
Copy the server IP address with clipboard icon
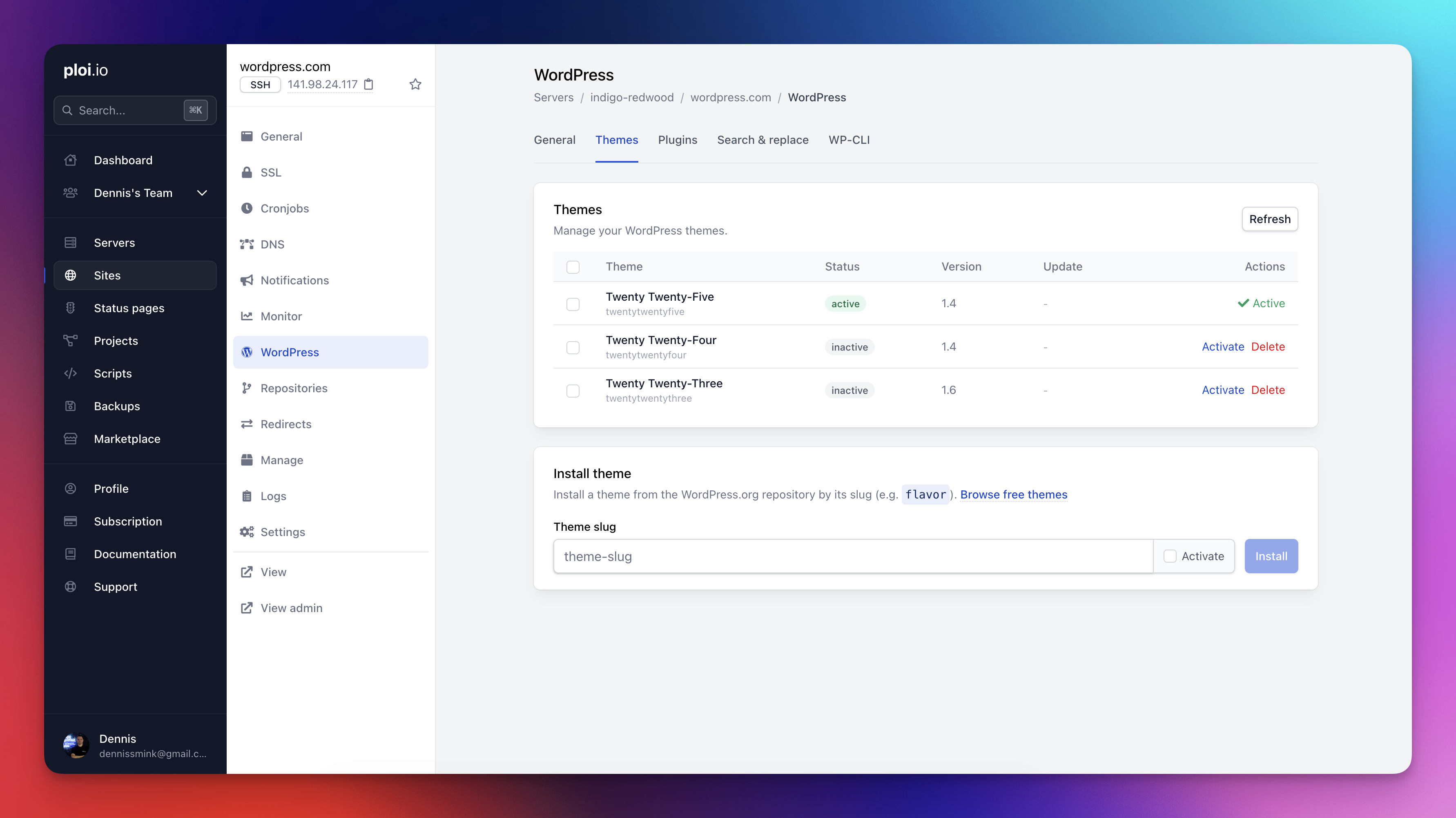[x=368, y=84]
